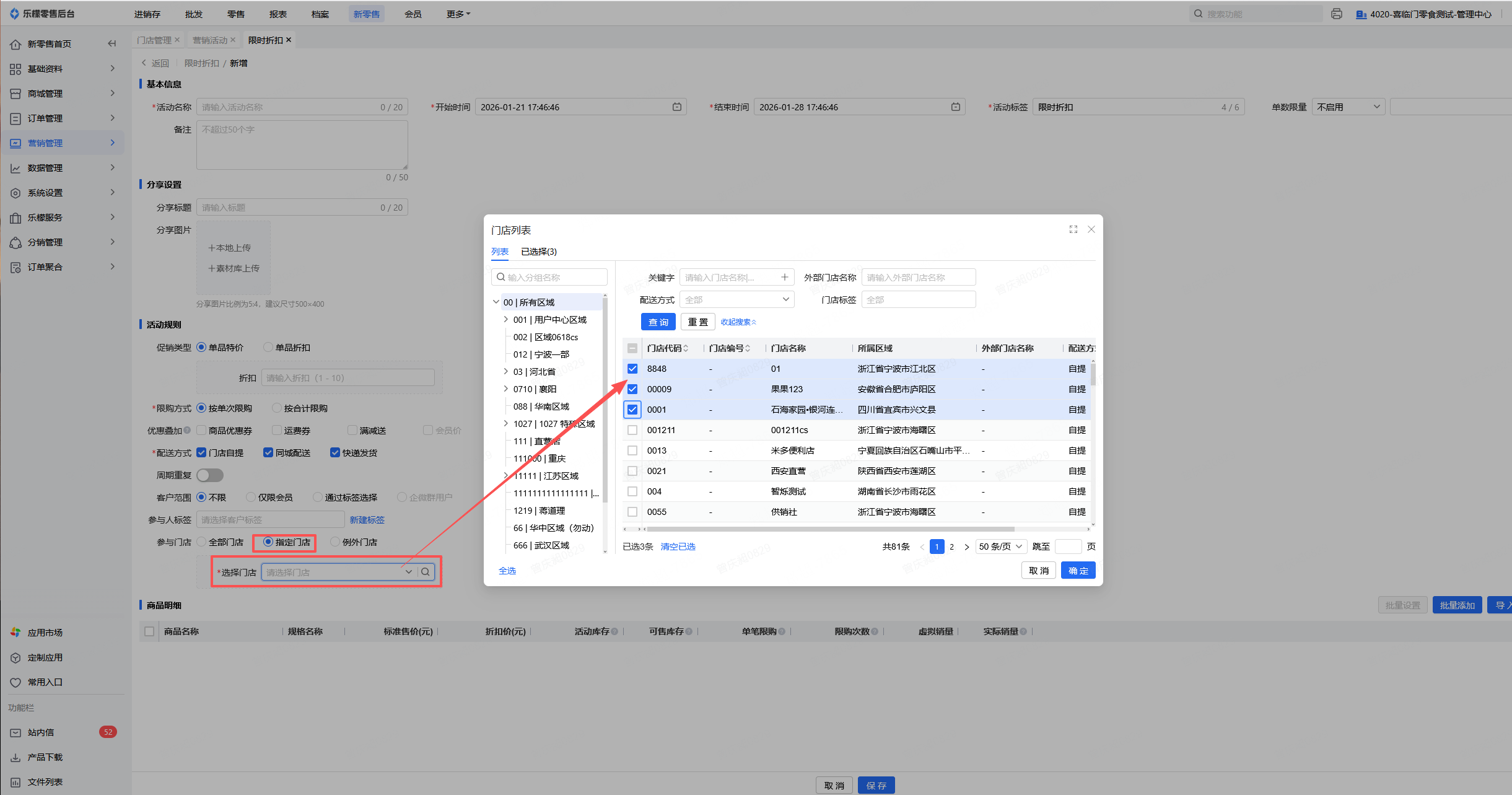Toggle the 周期重复 switch

[210, 475]
